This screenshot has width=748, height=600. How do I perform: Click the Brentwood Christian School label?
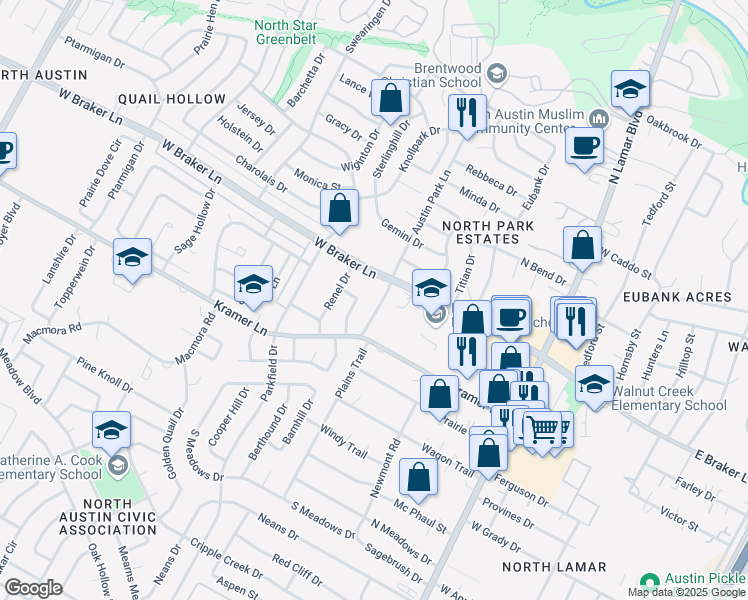(447, 75)
